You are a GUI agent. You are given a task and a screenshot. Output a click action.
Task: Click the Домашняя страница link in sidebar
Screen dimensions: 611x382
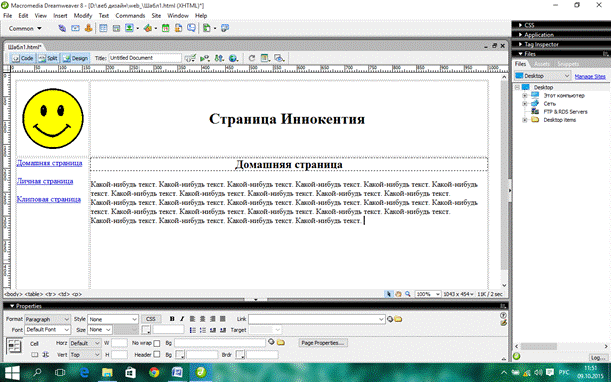point(49,163)
